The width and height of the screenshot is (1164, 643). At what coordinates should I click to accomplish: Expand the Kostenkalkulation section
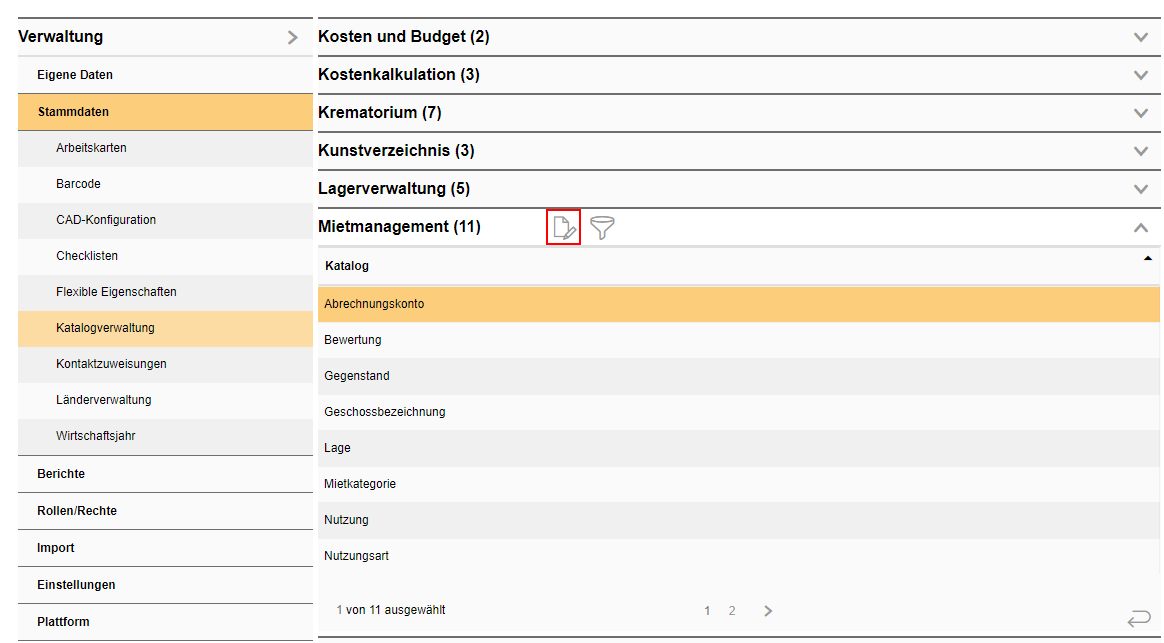click(1140, 75)
